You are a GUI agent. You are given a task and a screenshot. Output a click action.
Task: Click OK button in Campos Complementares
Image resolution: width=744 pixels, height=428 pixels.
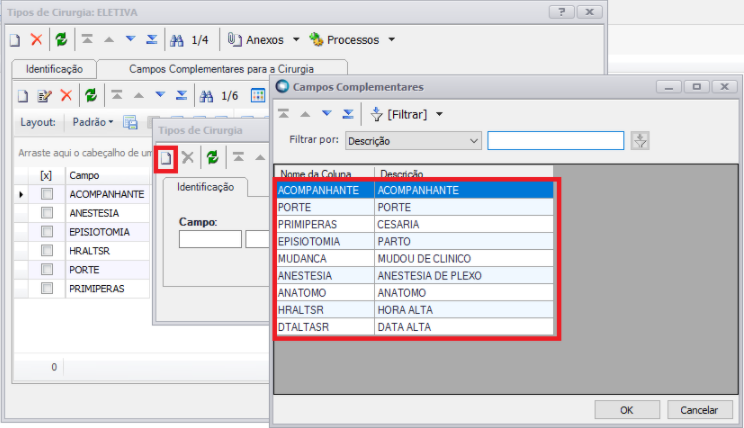pyautogui.click(x=627, y=410)
